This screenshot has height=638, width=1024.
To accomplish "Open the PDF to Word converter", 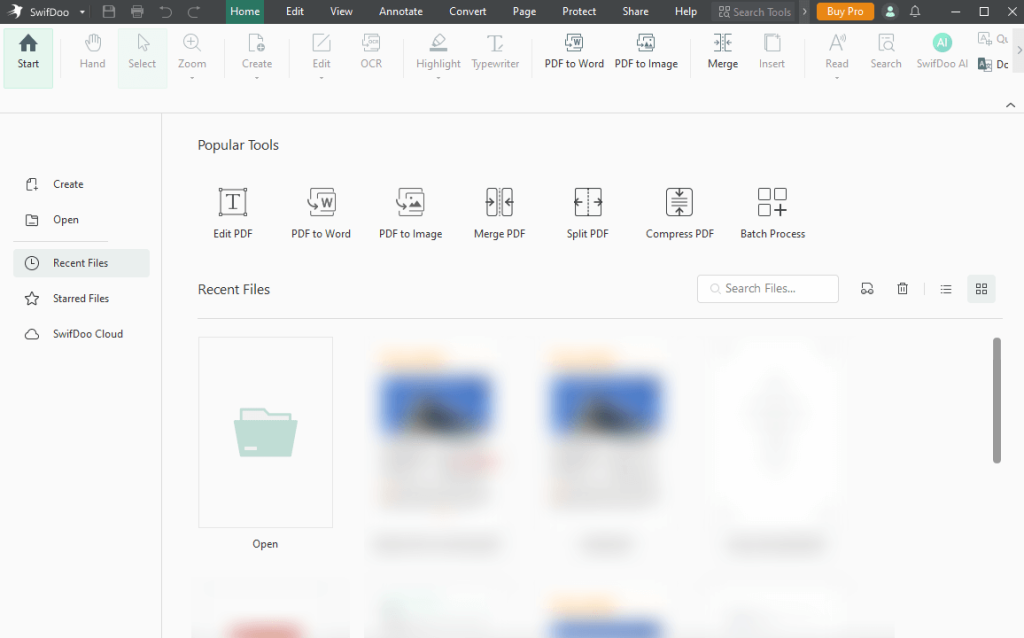I will [x=321, y=210].
